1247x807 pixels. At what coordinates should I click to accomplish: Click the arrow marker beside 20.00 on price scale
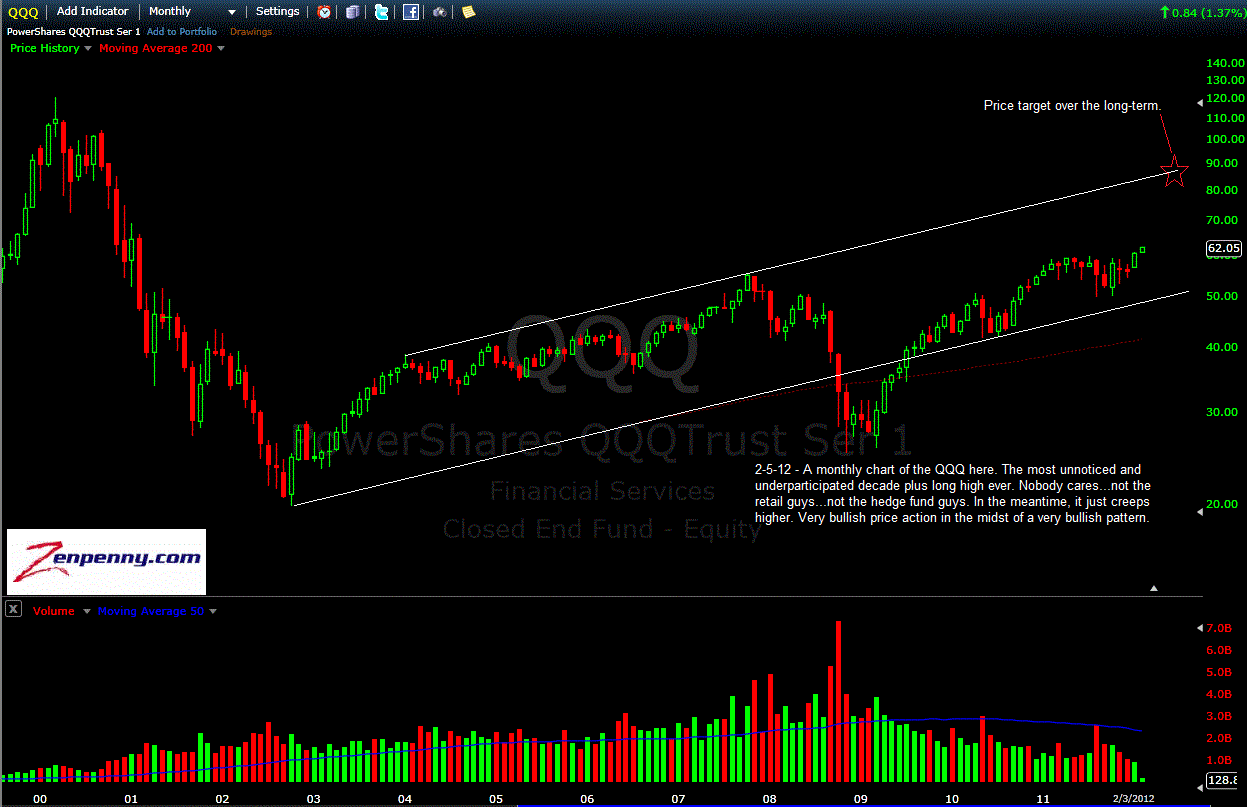tap(1200, 512)
